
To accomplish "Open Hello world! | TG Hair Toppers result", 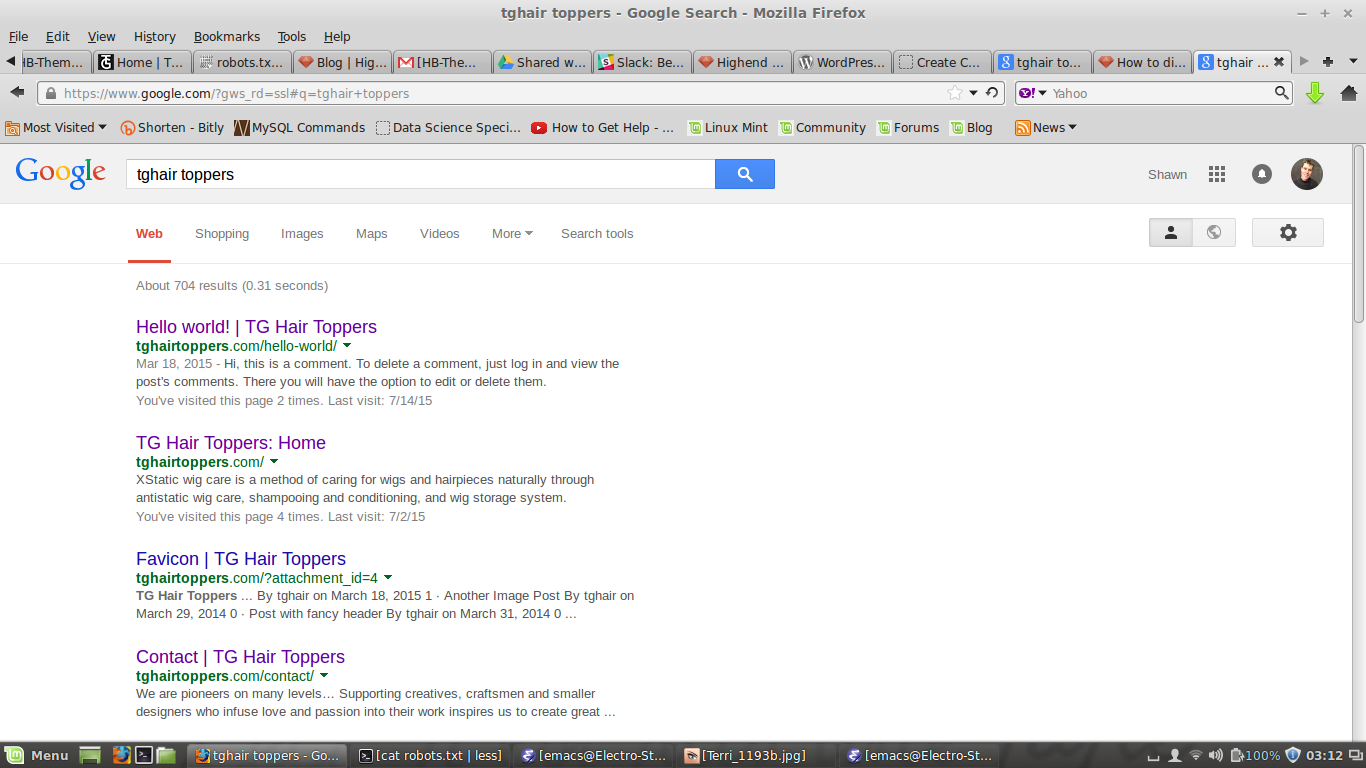I will coord(256,327).
